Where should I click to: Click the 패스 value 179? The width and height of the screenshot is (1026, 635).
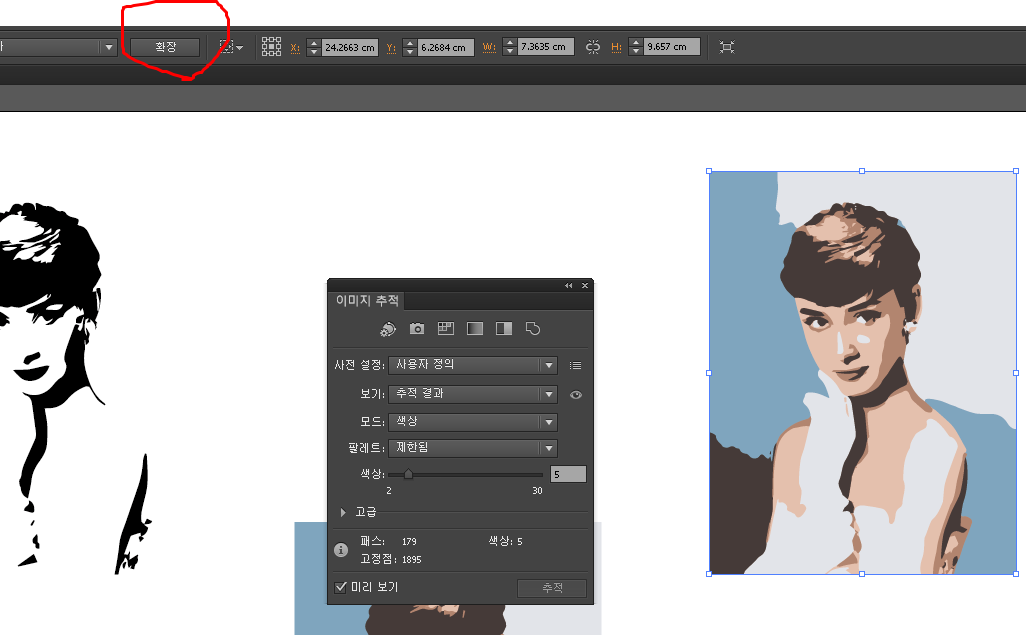(x=409, y=541)
